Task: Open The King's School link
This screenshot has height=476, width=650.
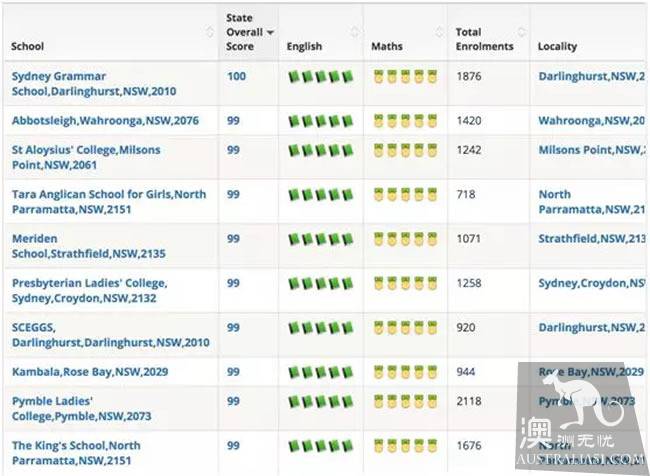Action: click(x=76, y=453)
